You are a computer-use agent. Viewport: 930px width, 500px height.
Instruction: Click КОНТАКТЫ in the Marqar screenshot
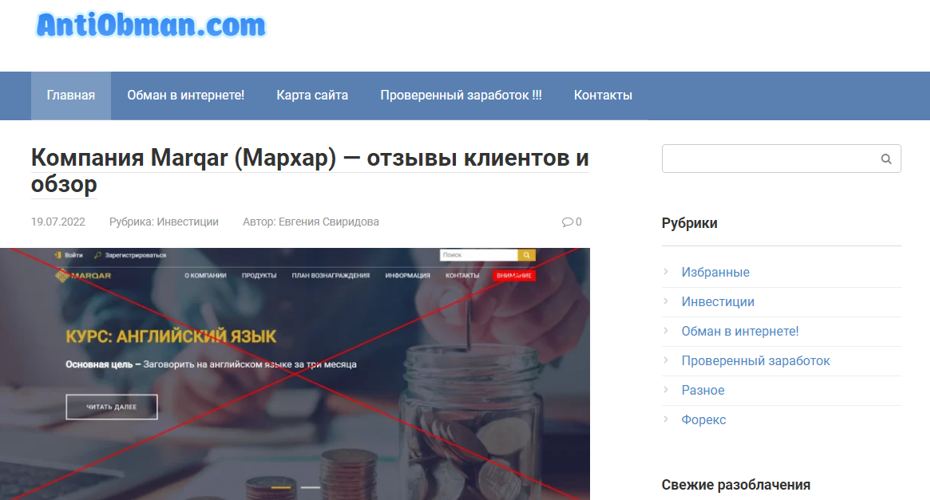tap(462, 275)
